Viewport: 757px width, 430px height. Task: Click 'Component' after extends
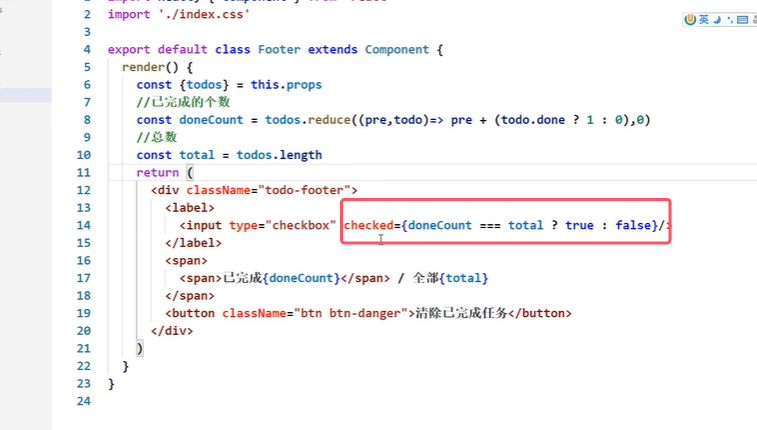pyautogui.click(x=397, y=50)
